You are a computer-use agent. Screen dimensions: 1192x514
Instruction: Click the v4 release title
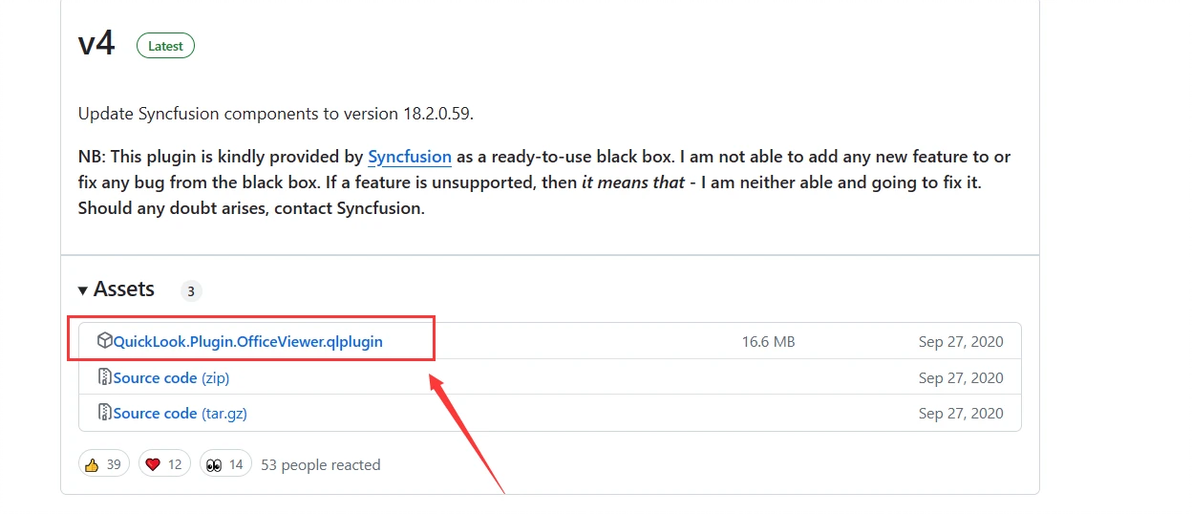pos(96,44)
